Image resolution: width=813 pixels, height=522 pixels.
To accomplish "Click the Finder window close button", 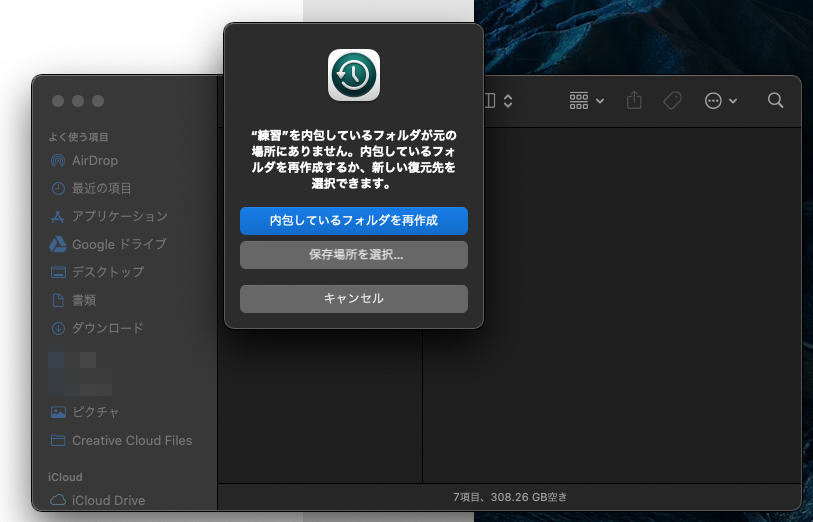I will pos(58,101).
